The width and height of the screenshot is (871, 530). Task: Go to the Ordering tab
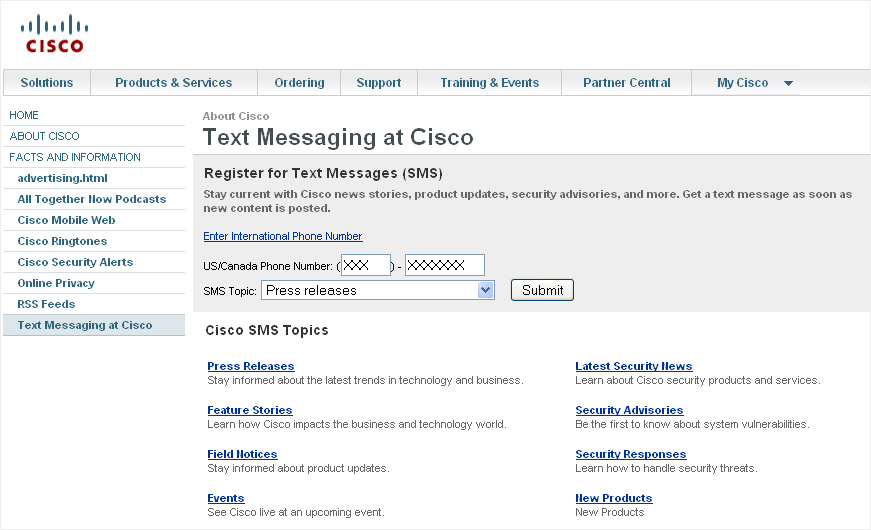click(x=299, y=83)
